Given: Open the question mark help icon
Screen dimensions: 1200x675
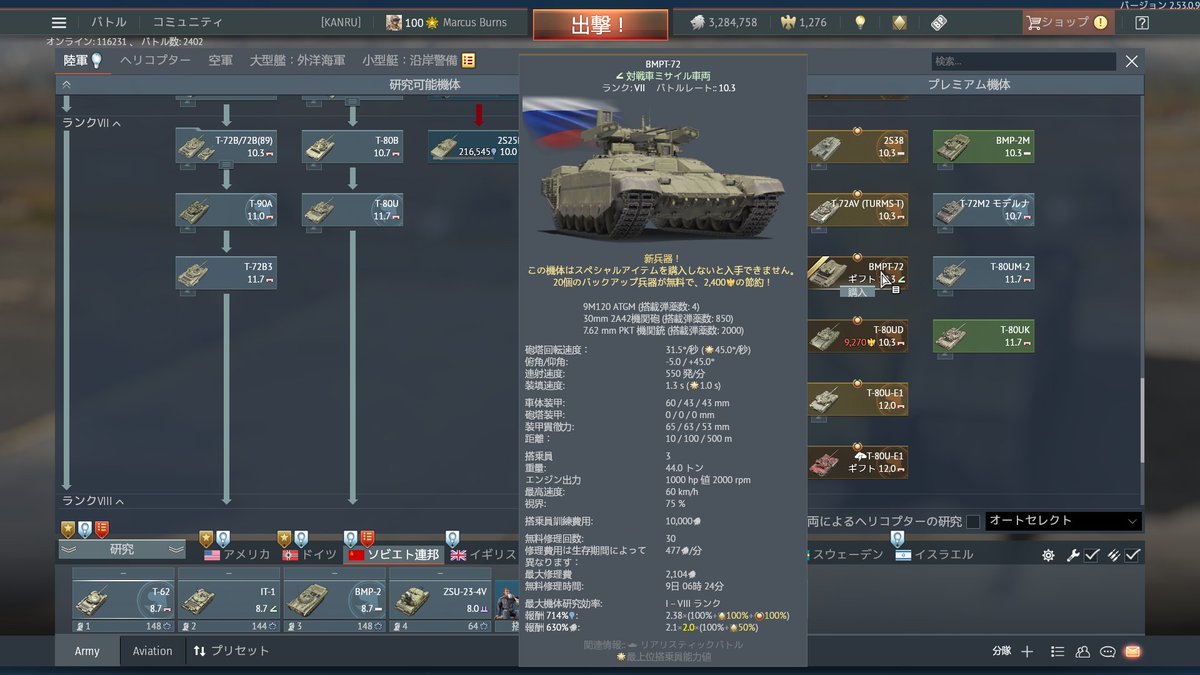Looking at the screenshot, I should pyautogui.click(x=1142, y=22).
